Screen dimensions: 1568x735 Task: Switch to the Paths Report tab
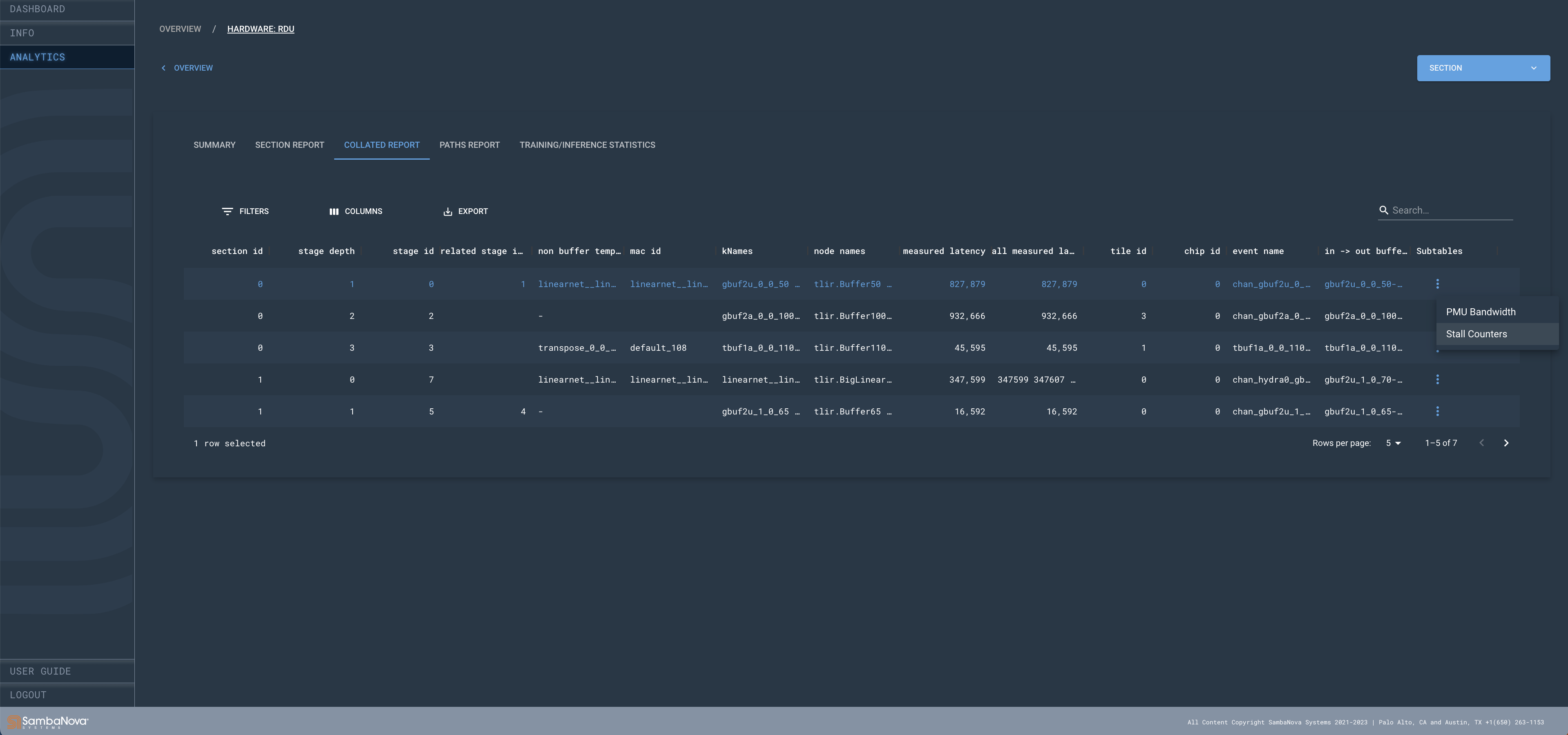[469, 145]
